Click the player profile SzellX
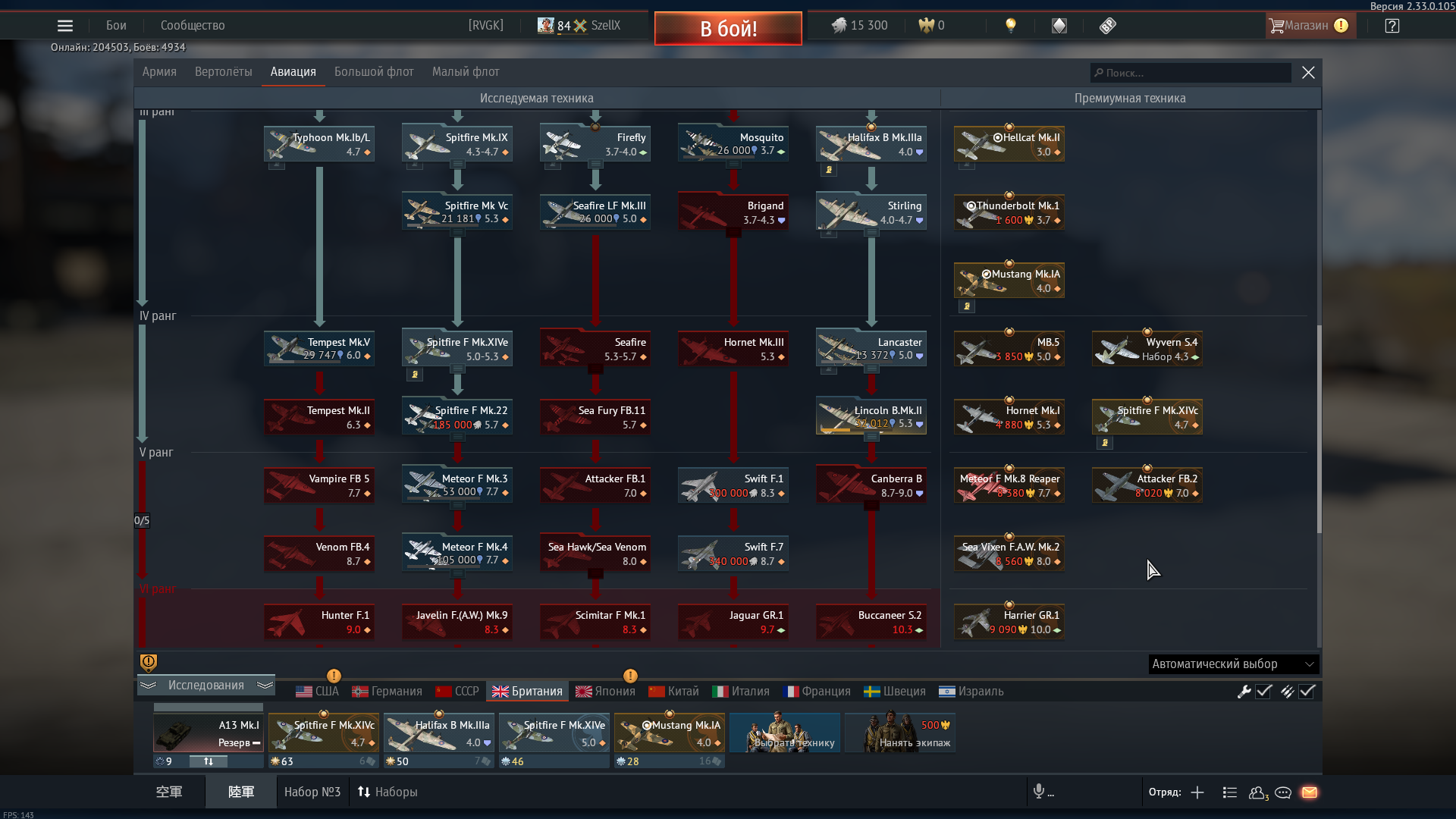This screenshot has width=1456, height=819. (579, 26)
